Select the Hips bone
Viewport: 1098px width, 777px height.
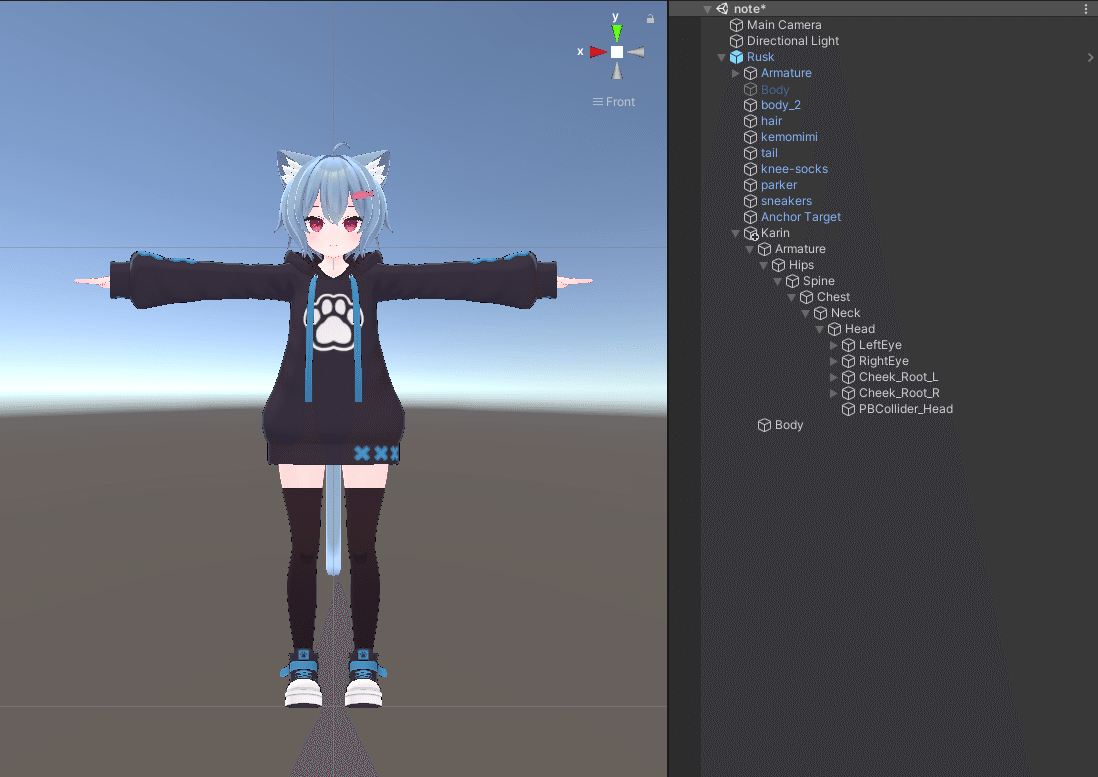tap(801, 265)
